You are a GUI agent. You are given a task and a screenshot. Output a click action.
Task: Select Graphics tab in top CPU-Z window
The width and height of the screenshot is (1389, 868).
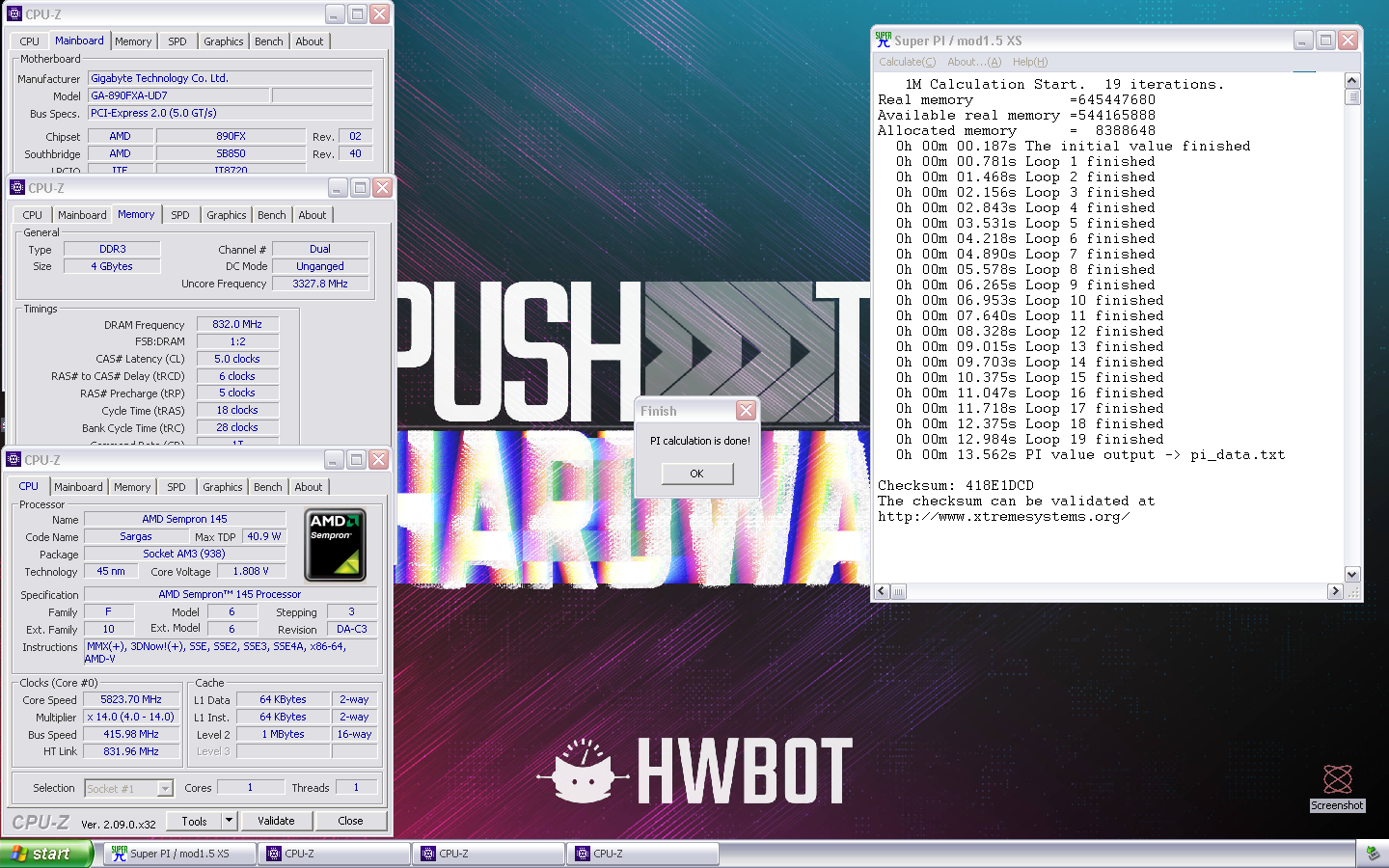[x=224, y=41]
